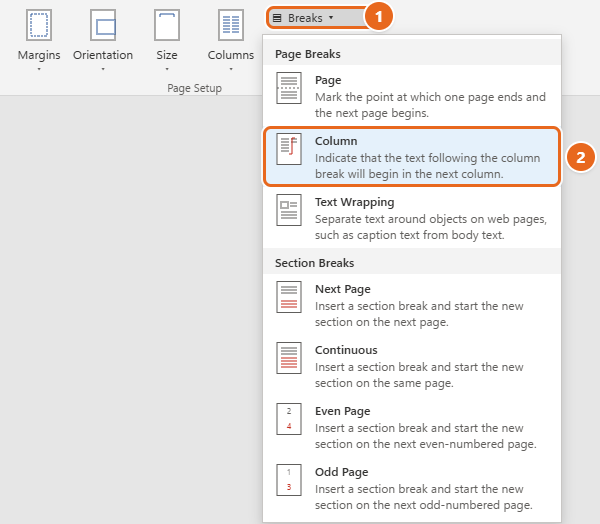Click the Columns label

pos(231,55)
